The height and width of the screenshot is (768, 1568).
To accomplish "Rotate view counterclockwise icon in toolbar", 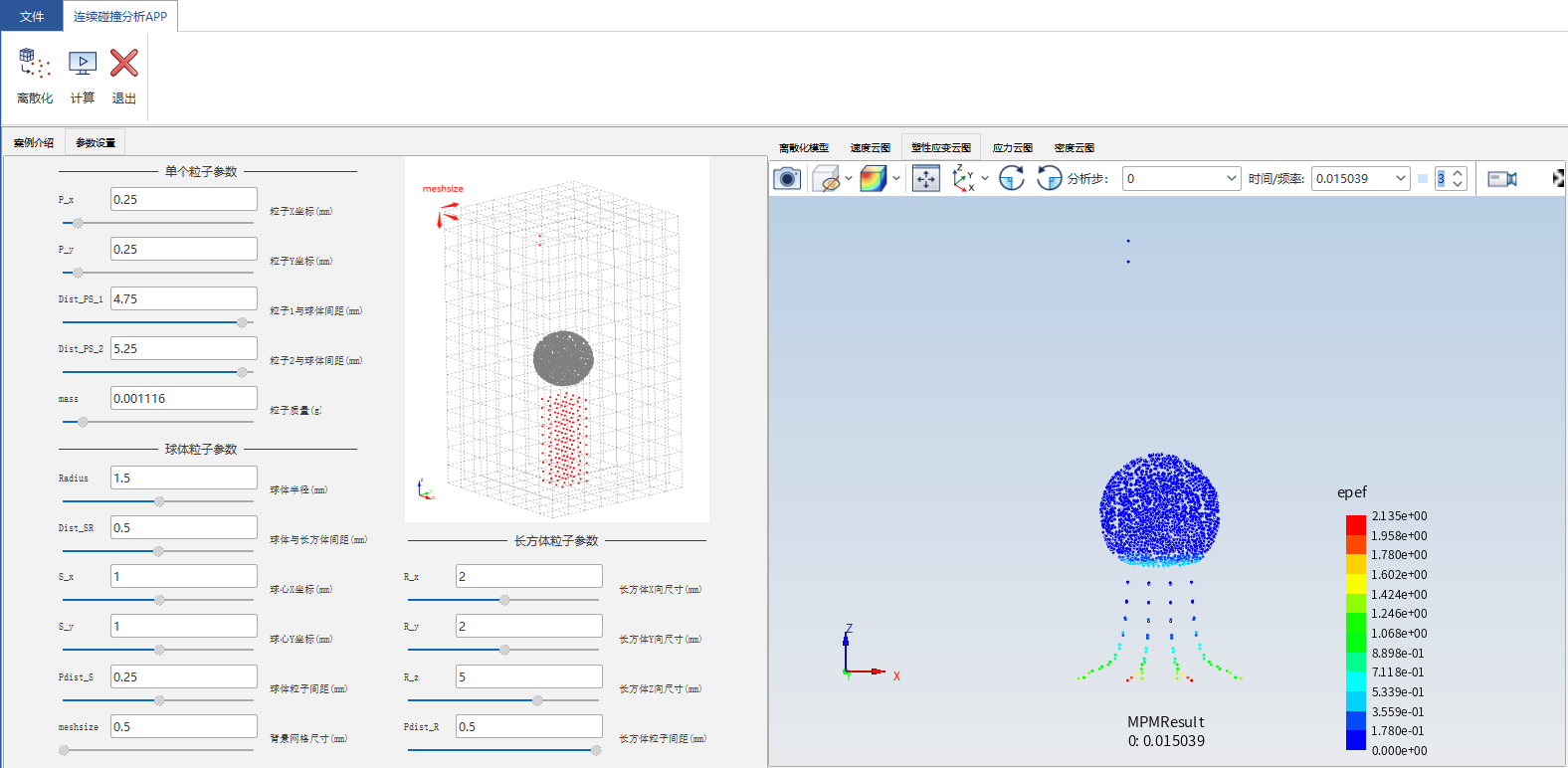I will pos(1049,178).
